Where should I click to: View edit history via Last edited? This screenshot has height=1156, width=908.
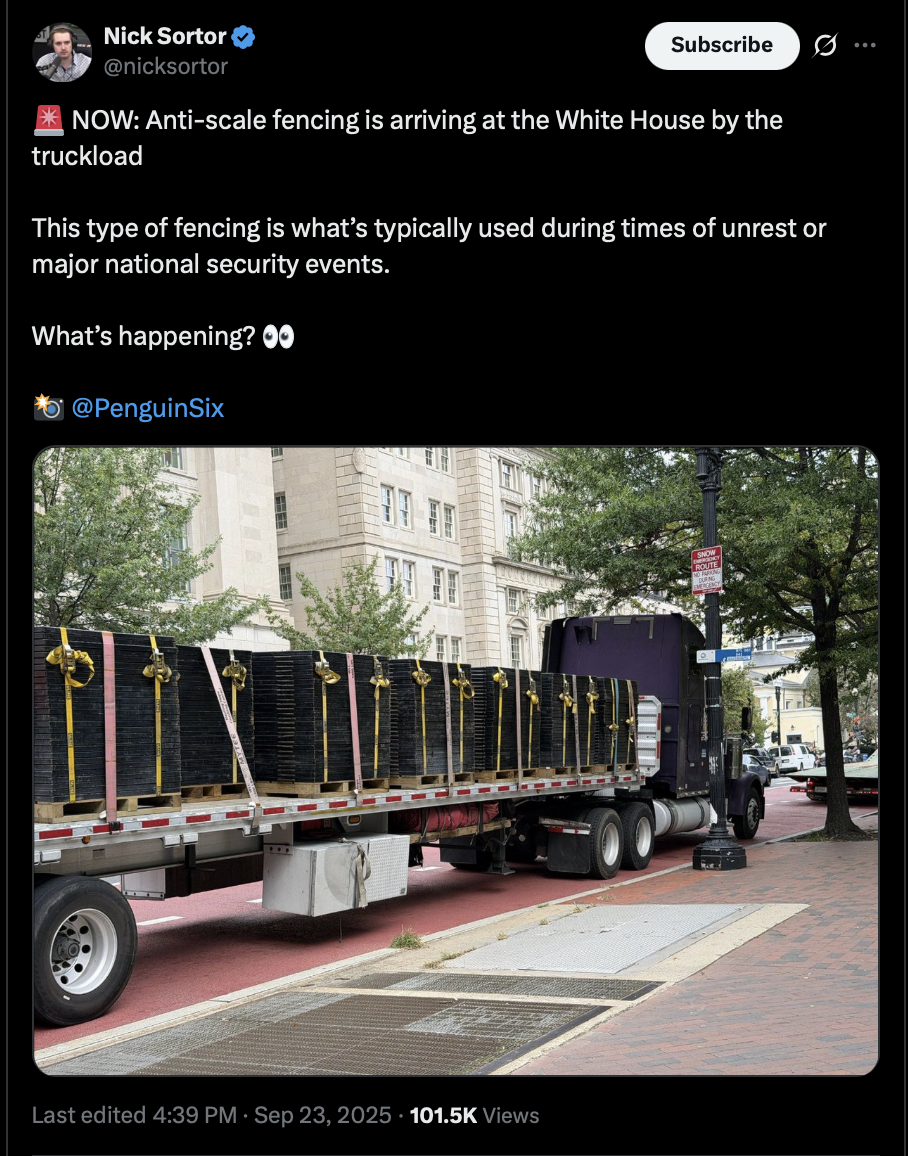[x=88, y=1115]
